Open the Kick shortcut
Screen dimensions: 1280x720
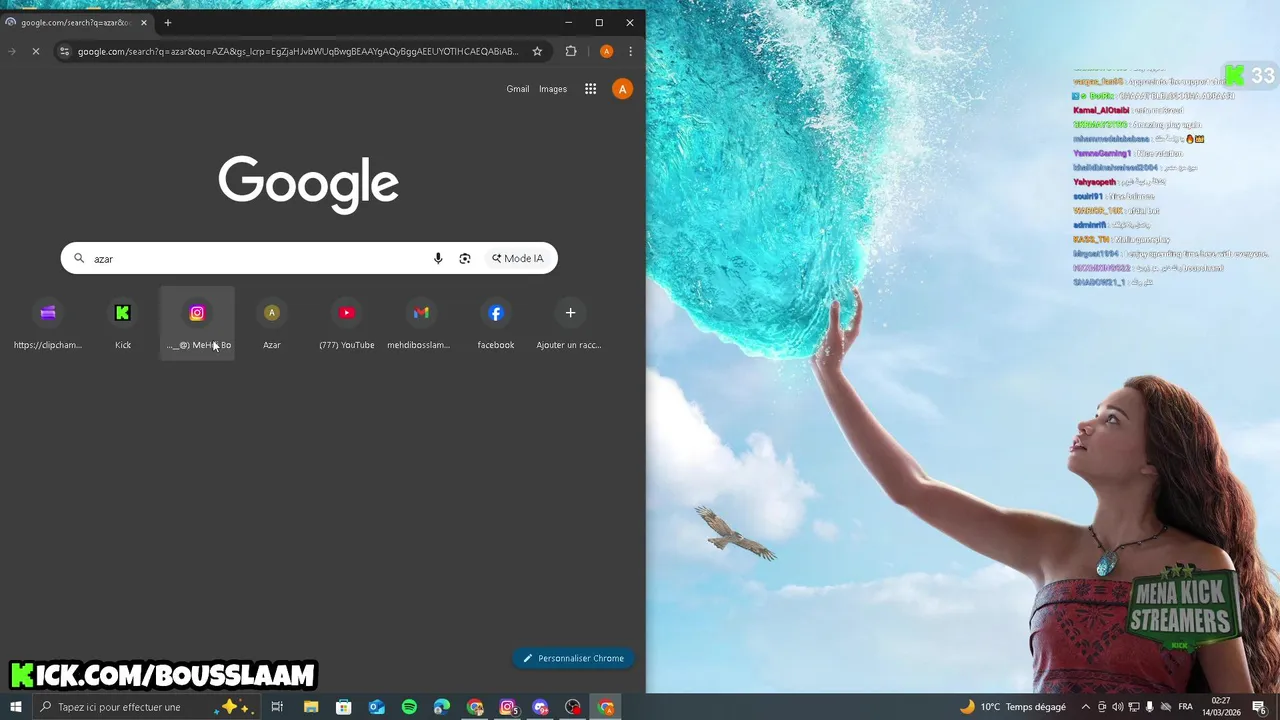click(x=123, y=323)
